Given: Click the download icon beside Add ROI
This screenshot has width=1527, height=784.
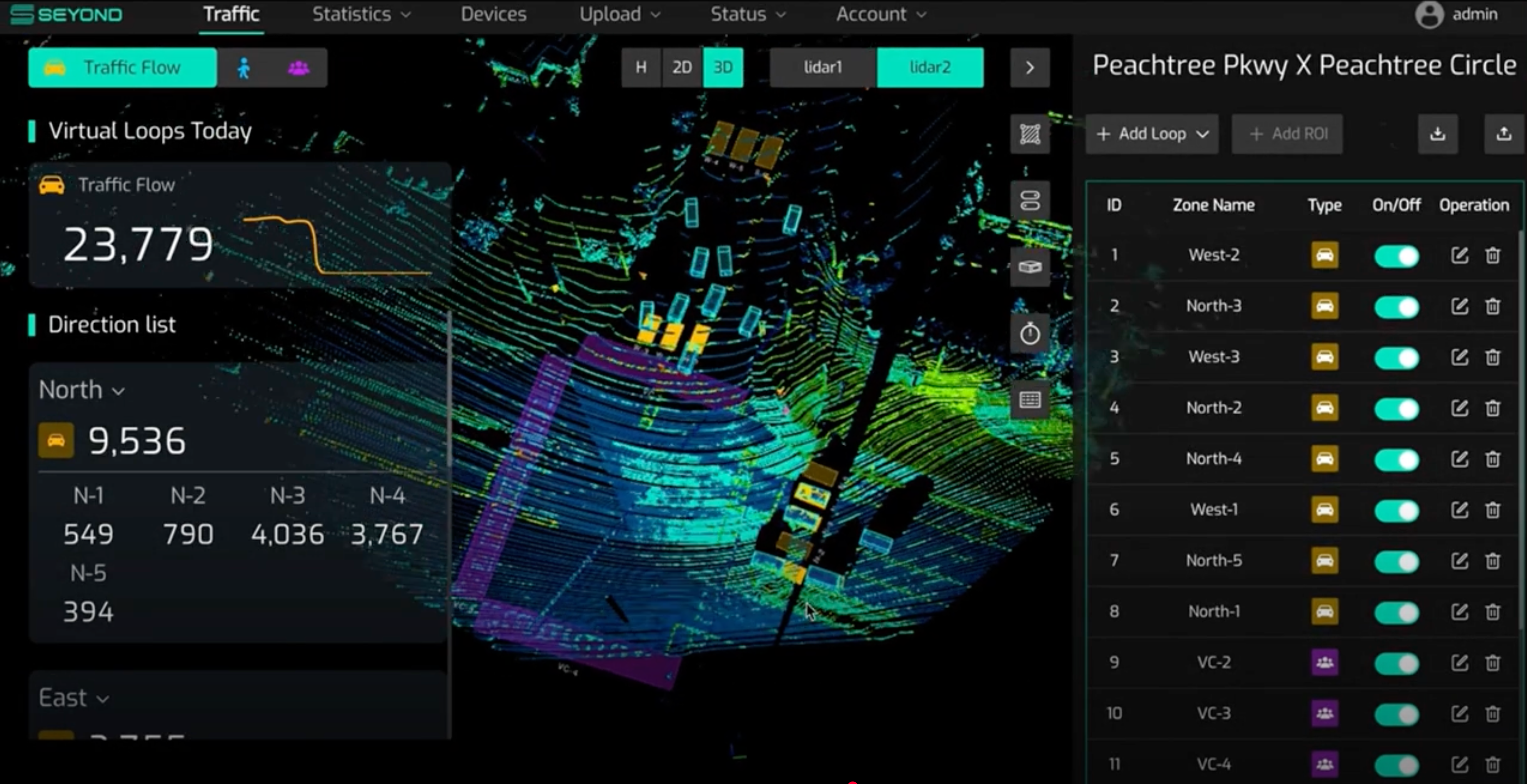Looking at the screenshot, I should [1437, 134].
